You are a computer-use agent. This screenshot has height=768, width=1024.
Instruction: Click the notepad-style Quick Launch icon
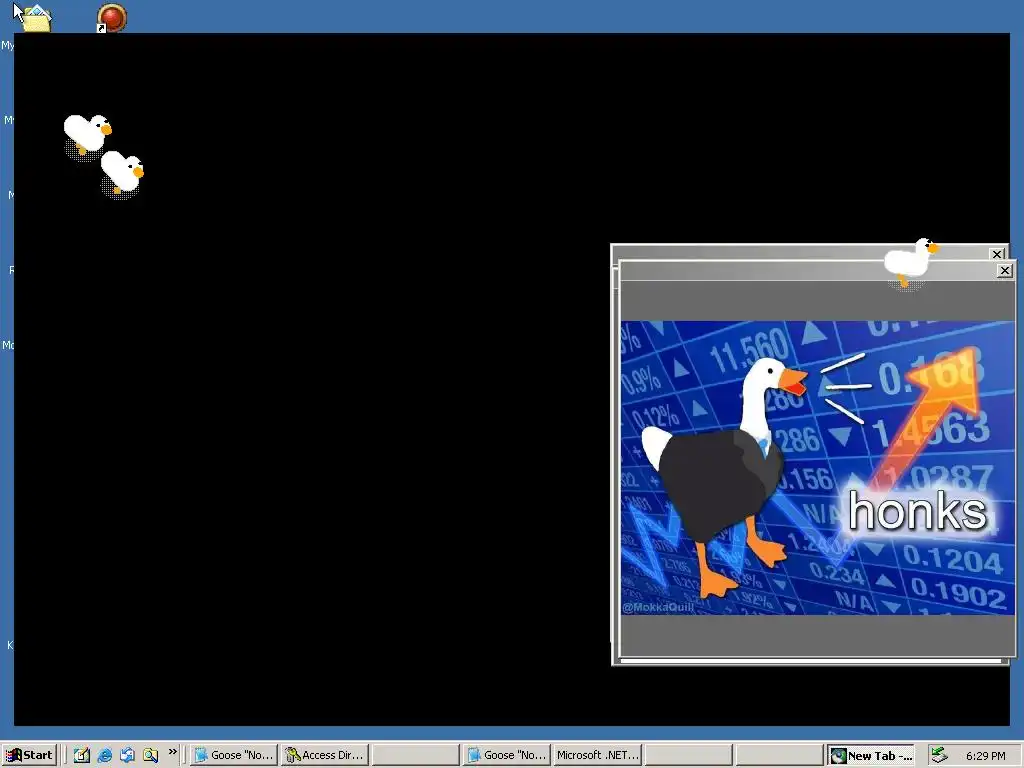[82, 755]
